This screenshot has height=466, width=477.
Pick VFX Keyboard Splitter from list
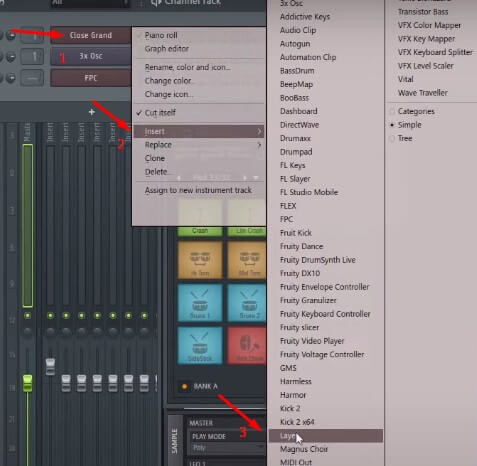coord(435,52)
